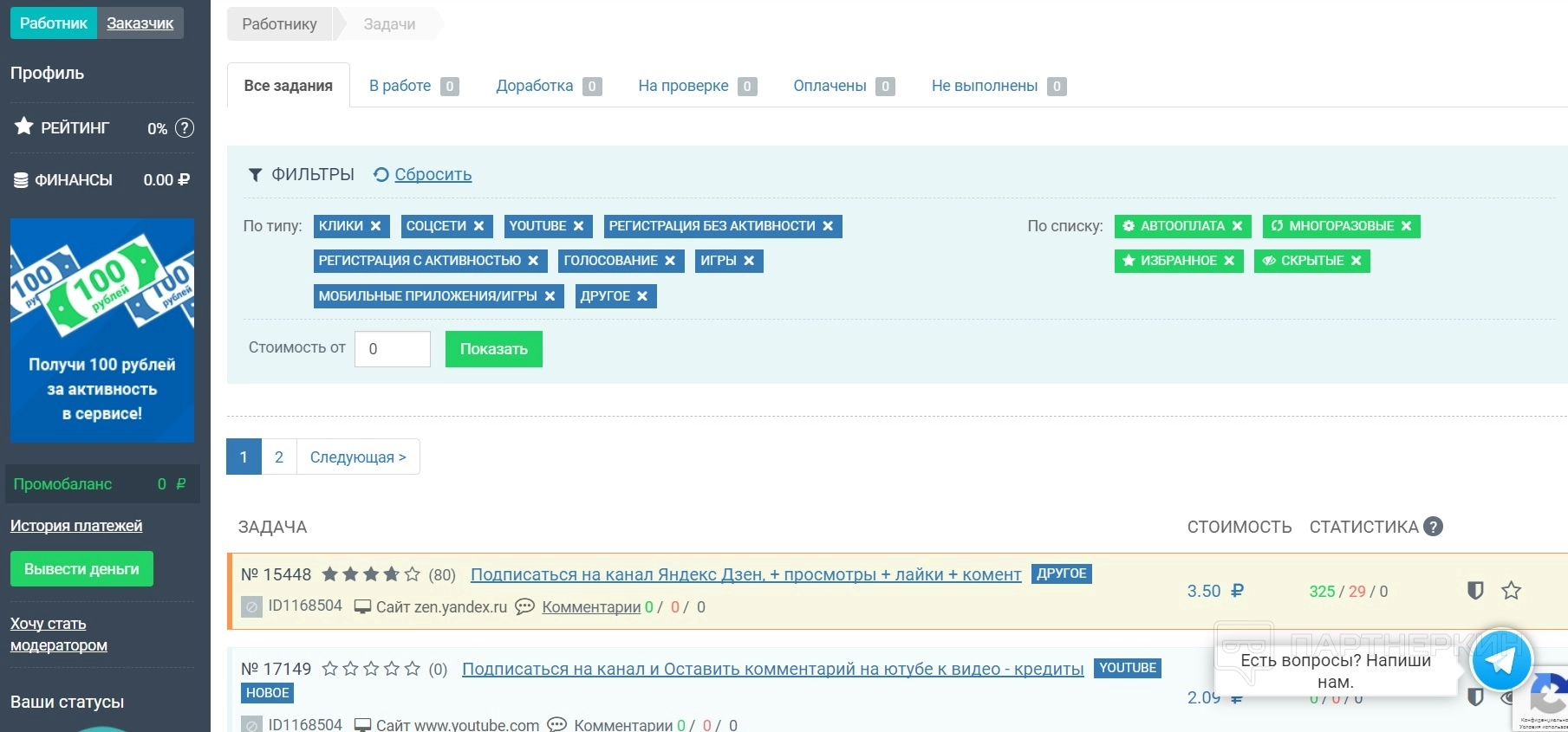
Task: Remove the YOUTUBE filter chip via X
Action: (578, 226)
